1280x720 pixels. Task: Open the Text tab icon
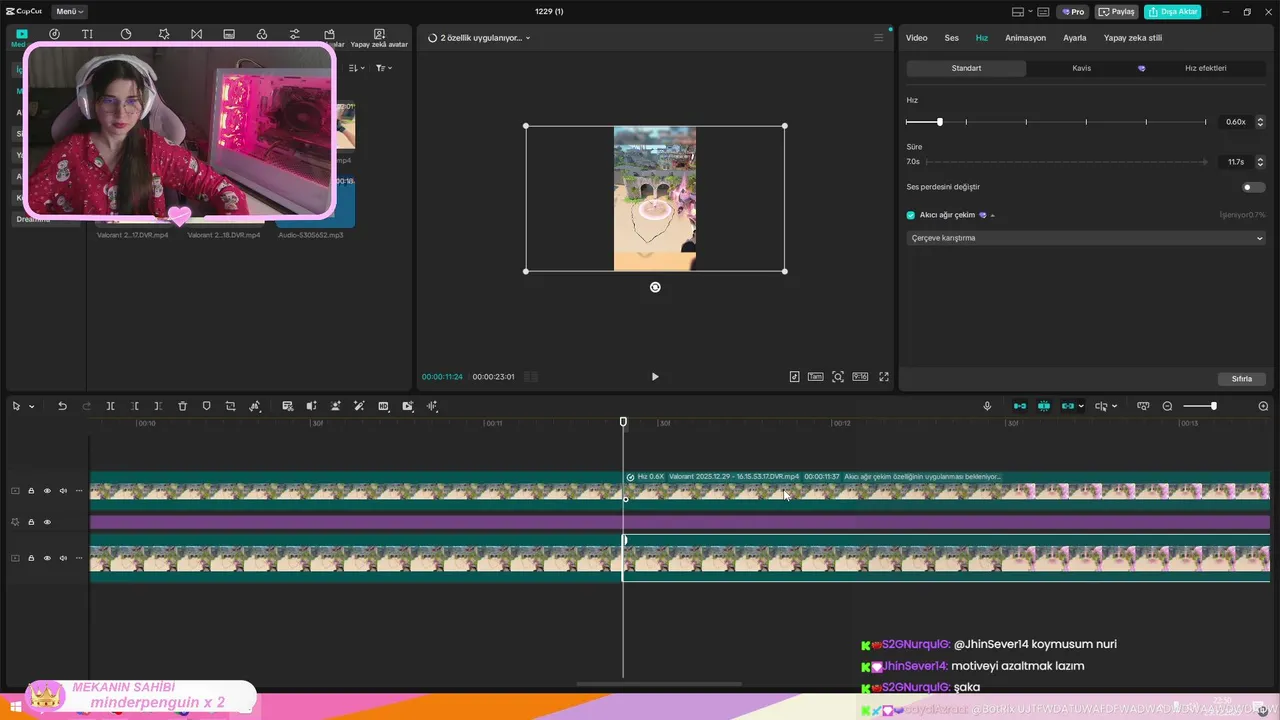click(x=87, y=34)
